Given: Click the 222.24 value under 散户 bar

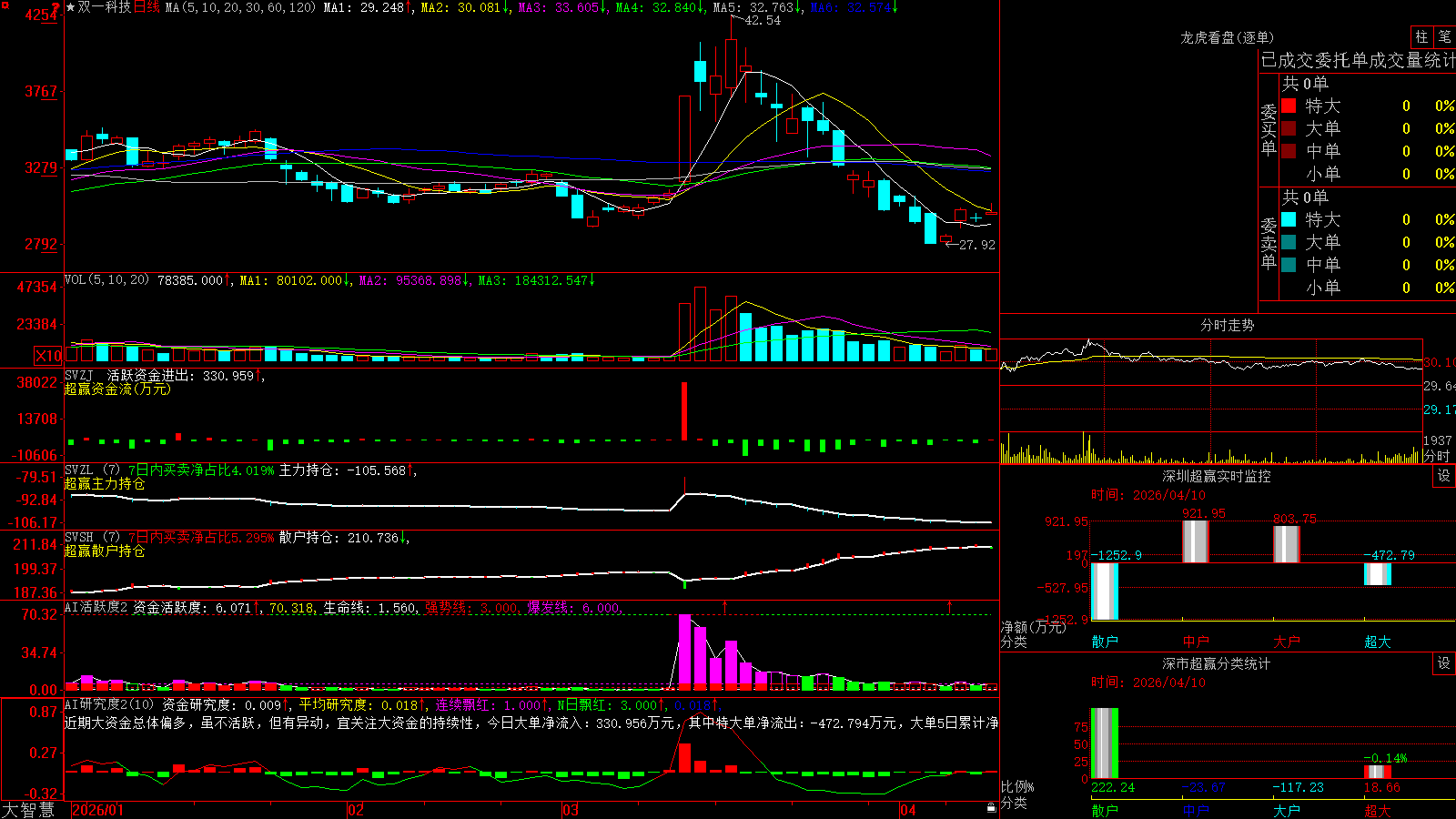Looking at the screenshot, I should 1113,787.
